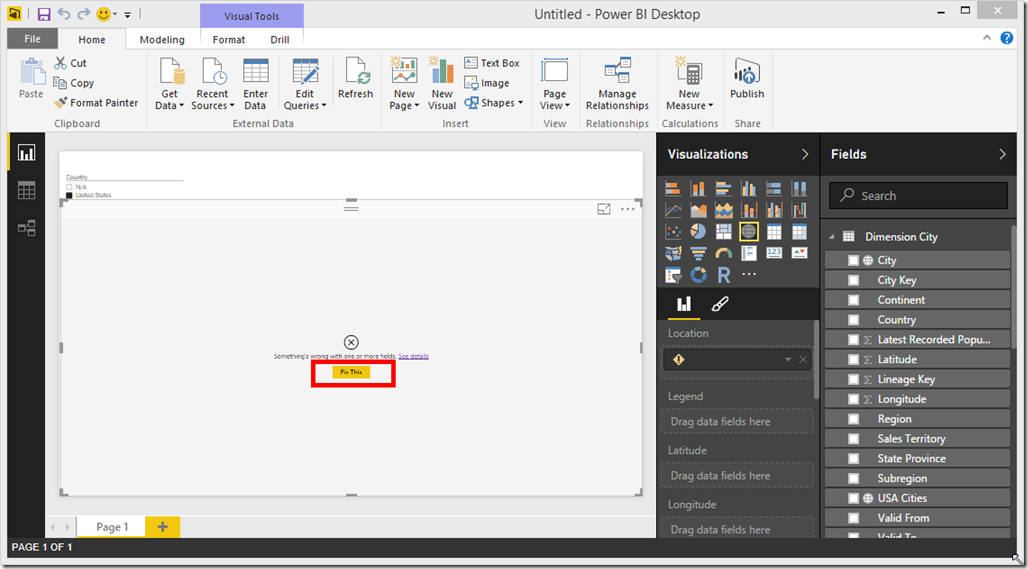Select the scatter chart visual
Screen dimensions: 1028x569
[673, 231]
